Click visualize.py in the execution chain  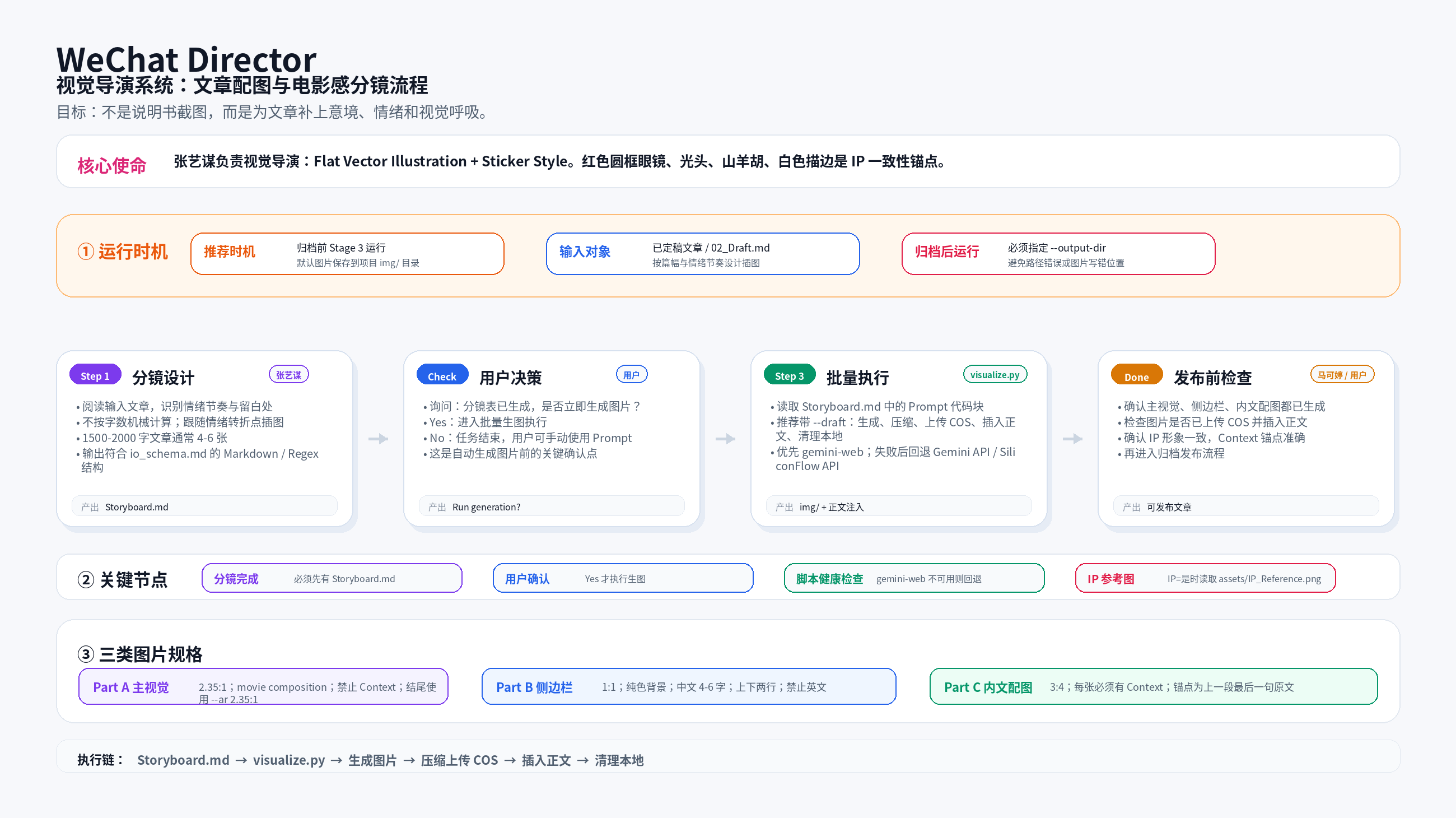289,760
